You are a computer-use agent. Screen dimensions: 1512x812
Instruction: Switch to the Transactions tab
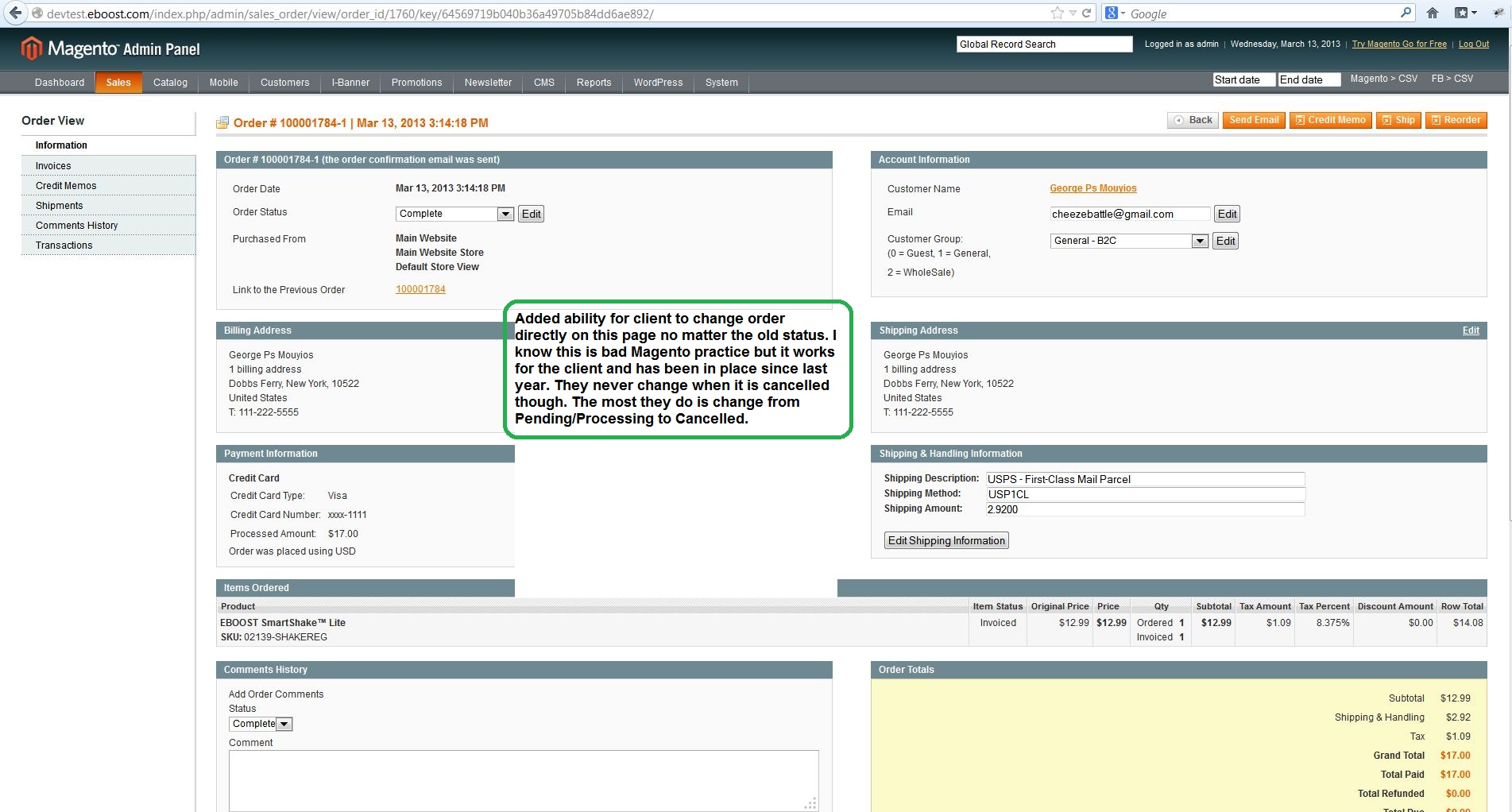[x=108, y=246]
